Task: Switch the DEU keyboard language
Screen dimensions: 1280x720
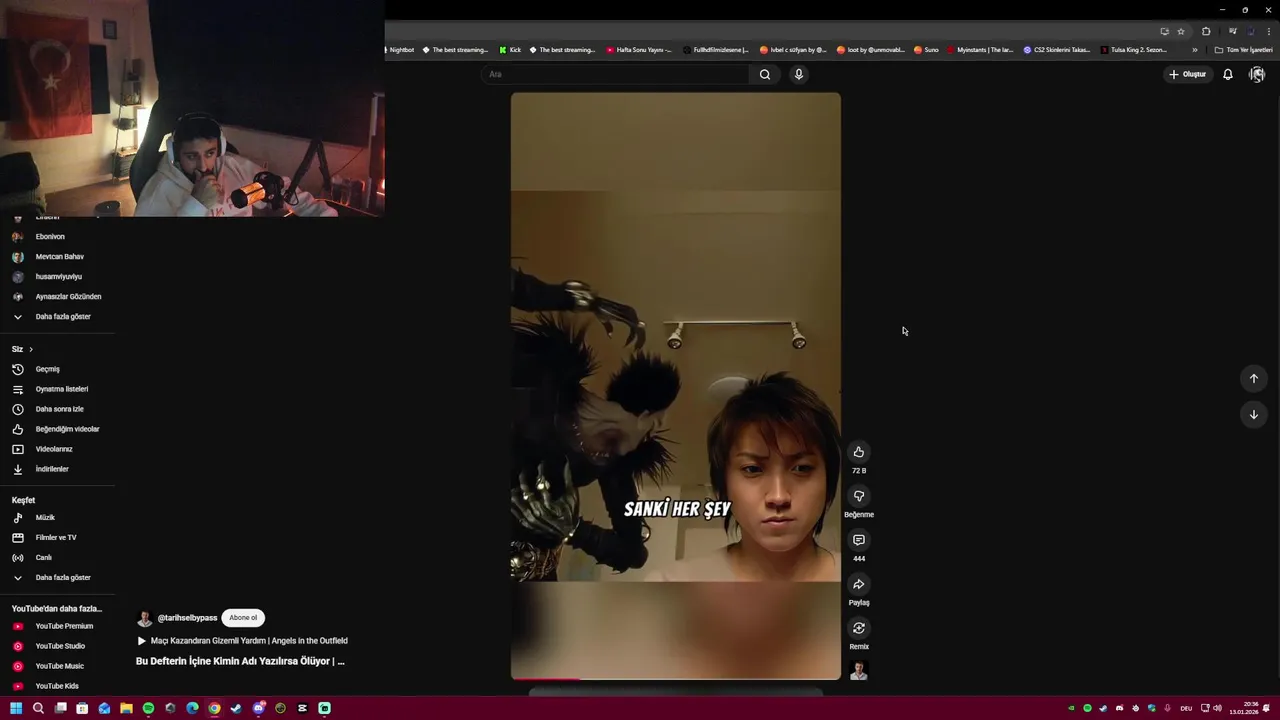Action: (x=1186, y=708)
